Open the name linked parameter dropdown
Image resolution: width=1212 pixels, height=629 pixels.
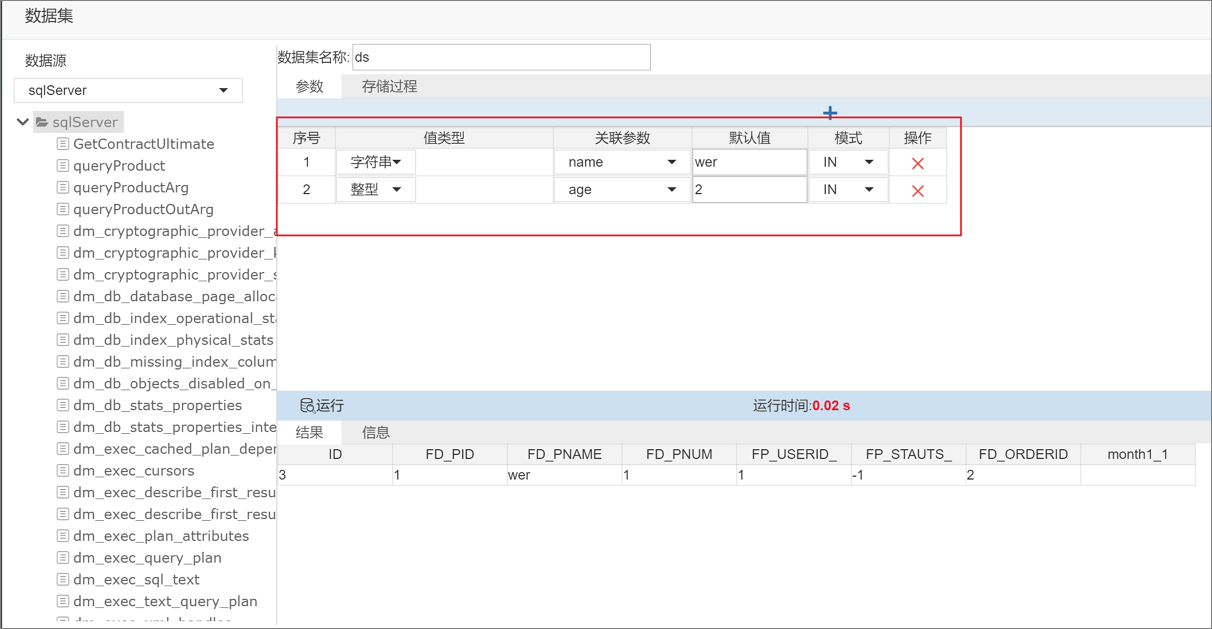[622, 162]
